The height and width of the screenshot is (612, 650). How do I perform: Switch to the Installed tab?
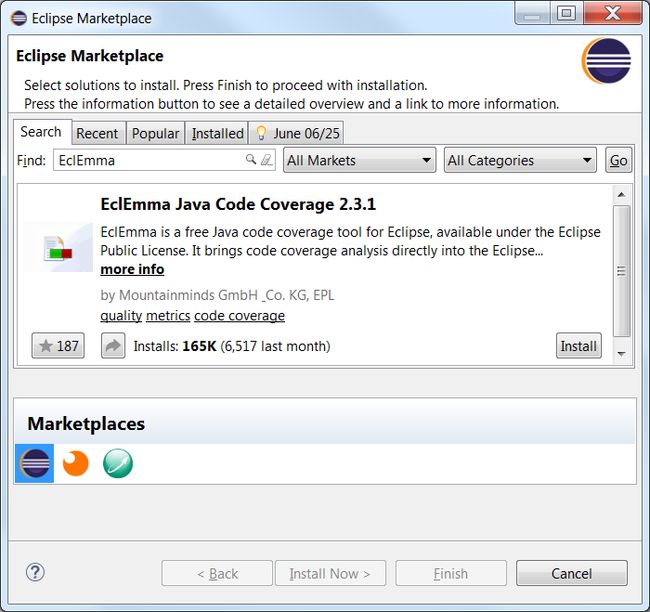coord(217,134)
